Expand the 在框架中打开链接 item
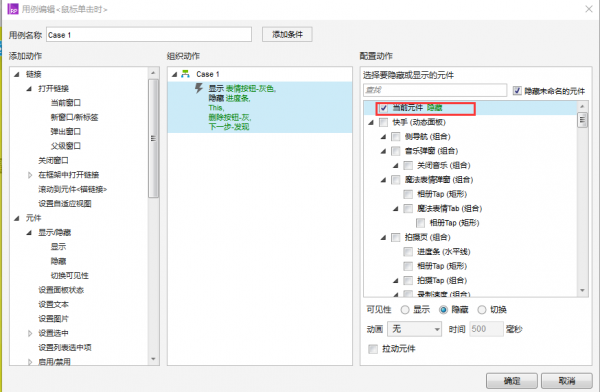The height and width of the screenshot is (392, 600). tap(30, 175)
